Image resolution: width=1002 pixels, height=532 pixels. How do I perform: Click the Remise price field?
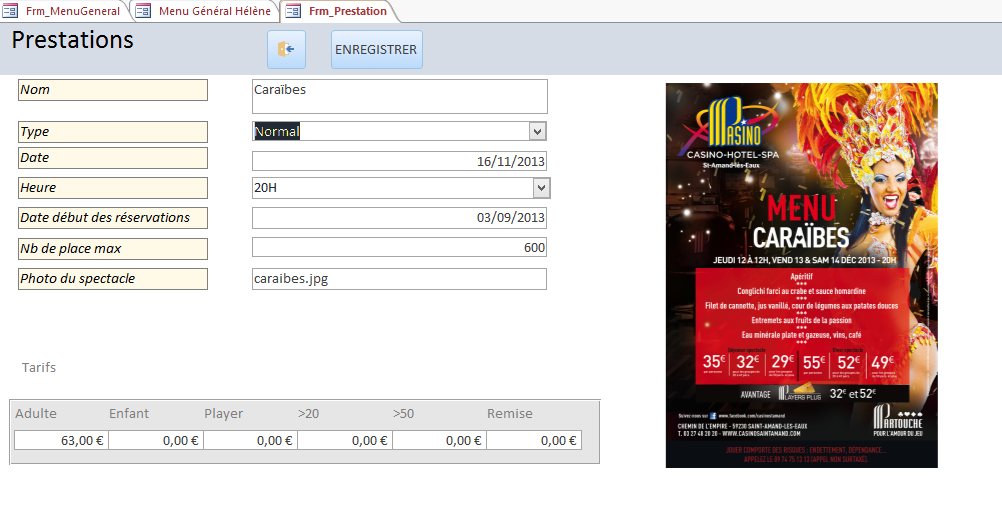[x=534, y=441]
